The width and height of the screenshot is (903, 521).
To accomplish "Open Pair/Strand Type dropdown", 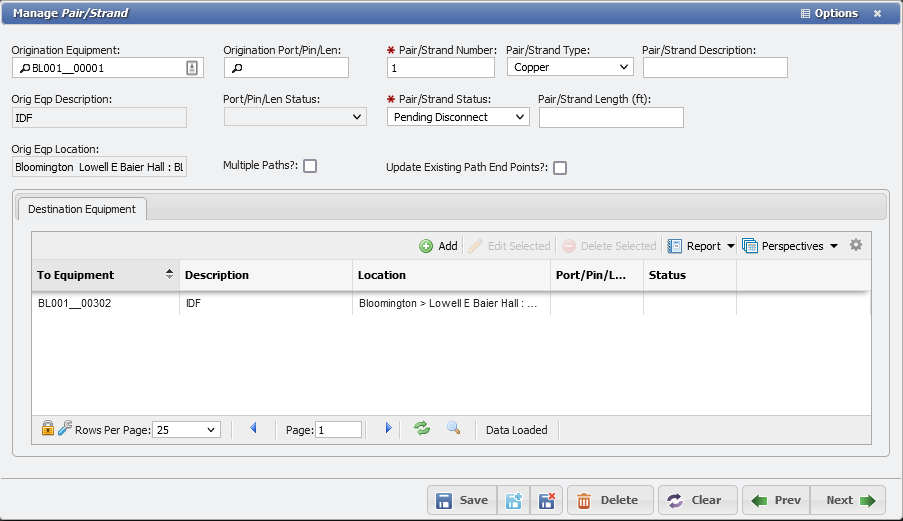I will pos(570,67).
